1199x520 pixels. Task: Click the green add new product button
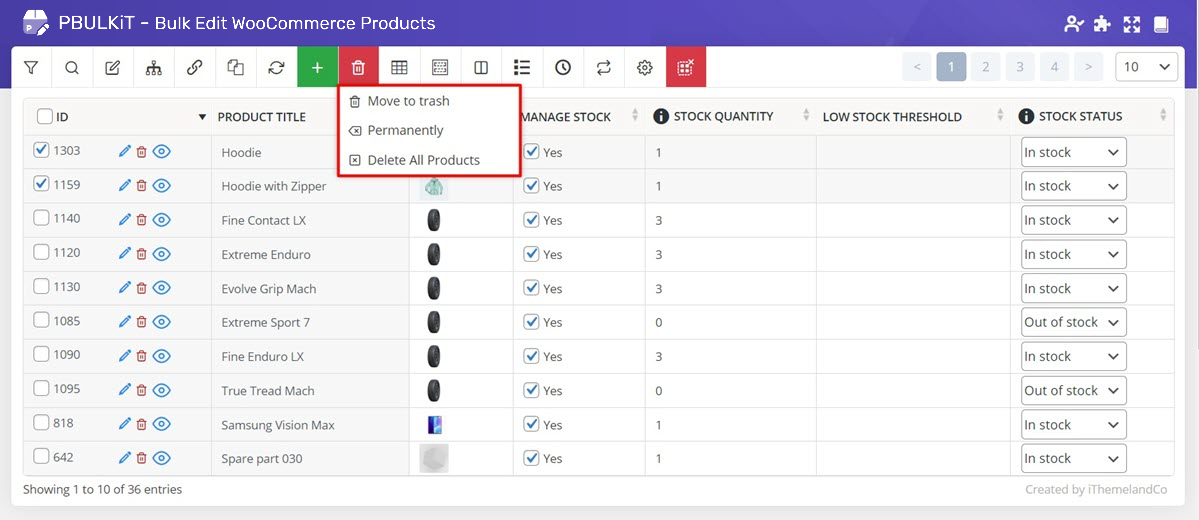[x=317, y=67]
